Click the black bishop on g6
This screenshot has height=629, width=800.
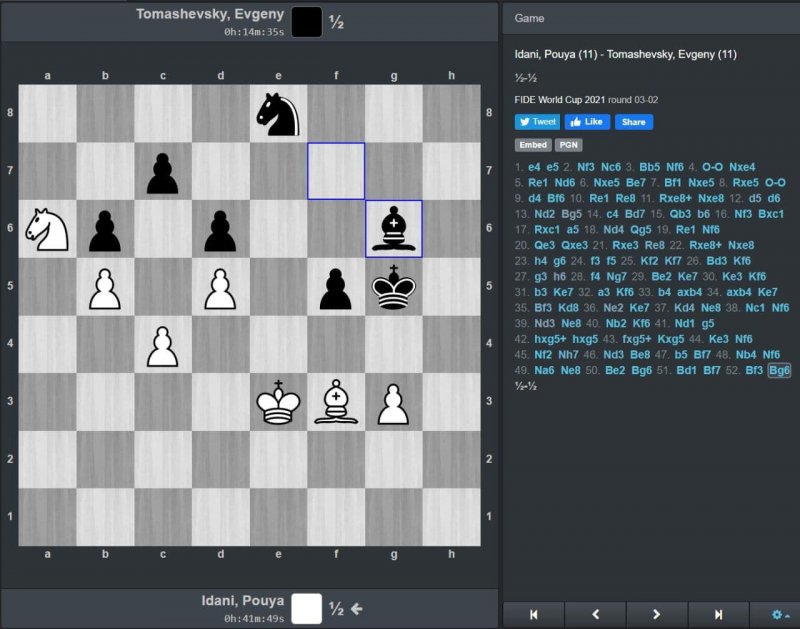pyautogui.click(x=394, y=229)
